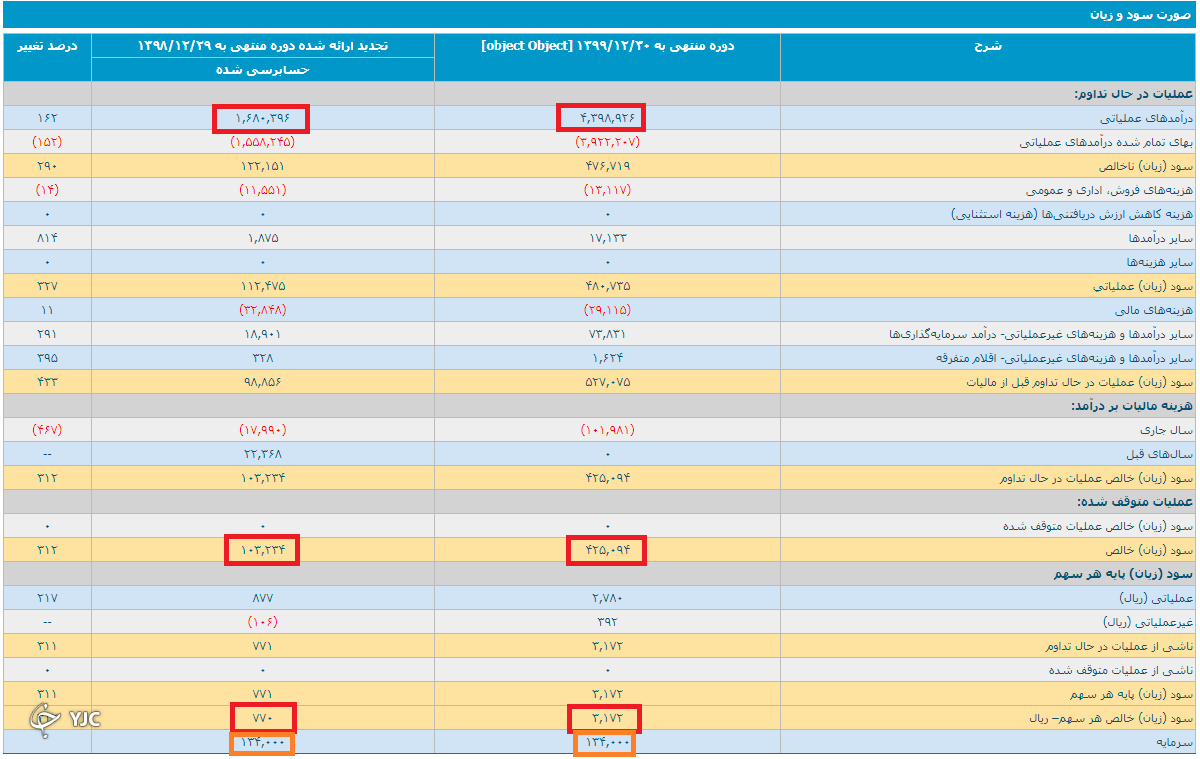Image resolution: width=1200 pixels, height=759 pixels.
Task: Click the درصد تغییر column header
Action: pyautogui.click(x=47, y=46)
